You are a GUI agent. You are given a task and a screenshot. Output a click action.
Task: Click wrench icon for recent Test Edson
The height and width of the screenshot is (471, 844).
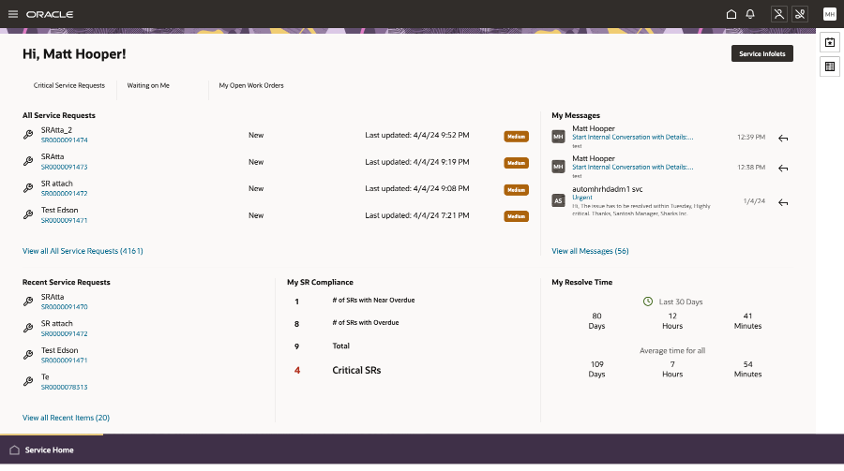pos(28,355)
